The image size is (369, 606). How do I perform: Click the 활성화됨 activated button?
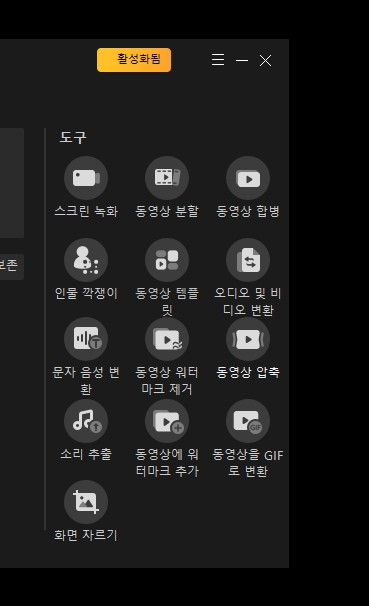click(x=134, y=60)
